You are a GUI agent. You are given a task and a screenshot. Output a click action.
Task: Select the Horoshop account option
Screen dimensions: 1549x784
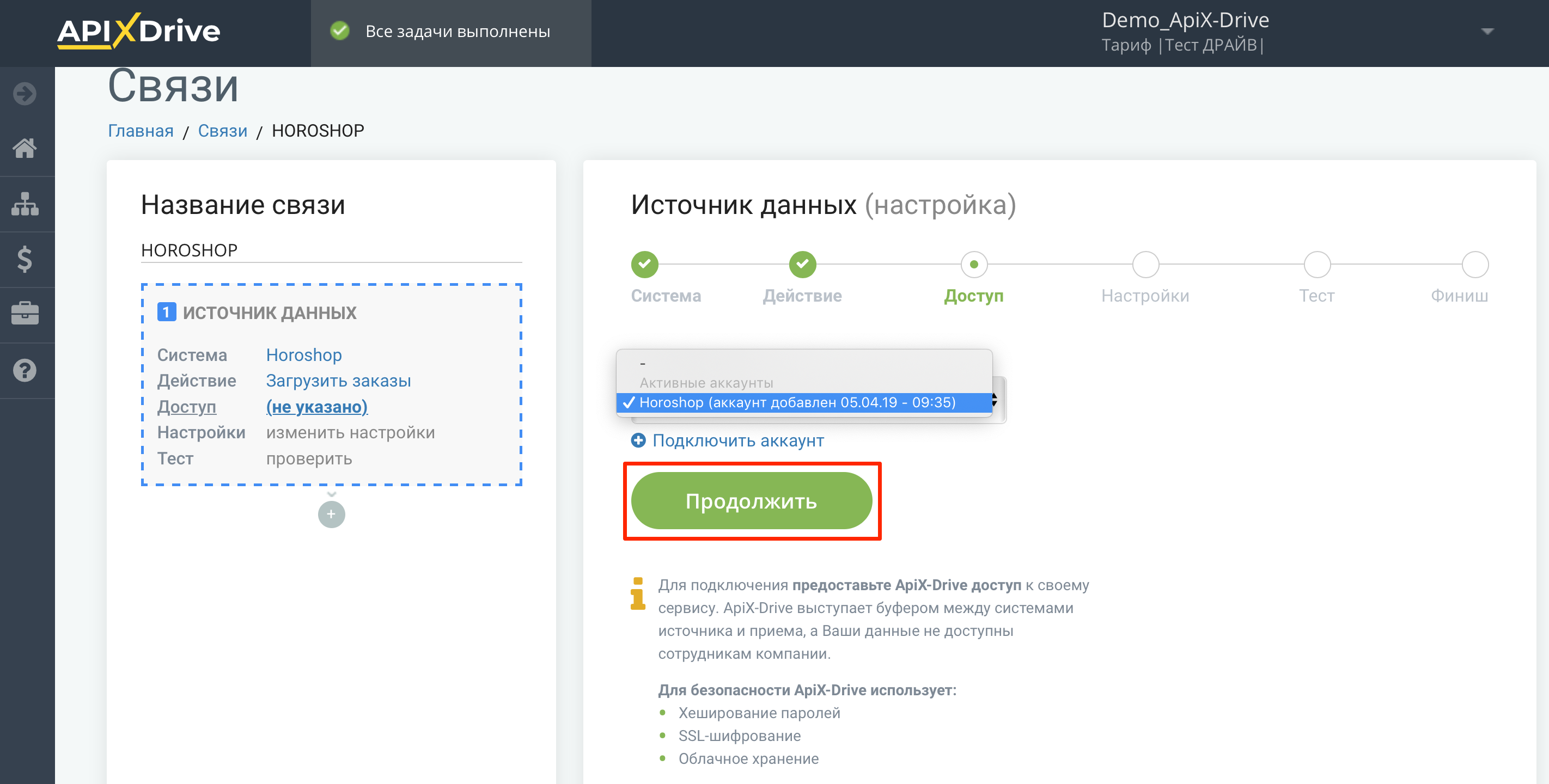(804, 402)
